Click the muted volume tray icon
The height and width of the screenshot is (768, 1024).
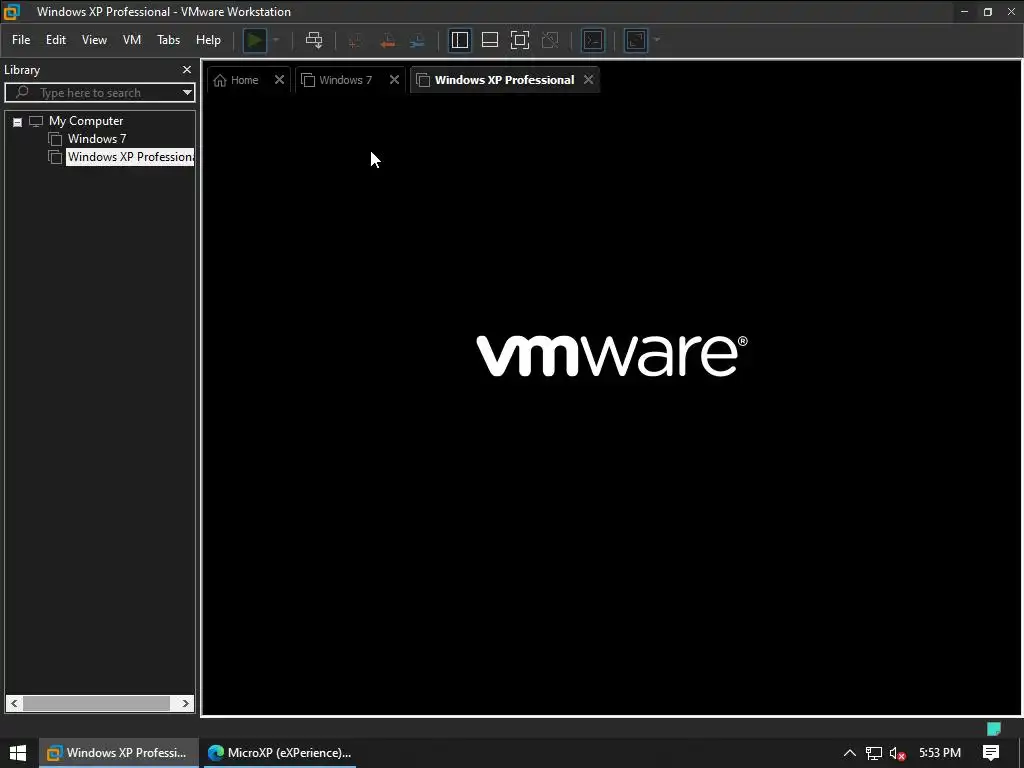pos(897,753)
